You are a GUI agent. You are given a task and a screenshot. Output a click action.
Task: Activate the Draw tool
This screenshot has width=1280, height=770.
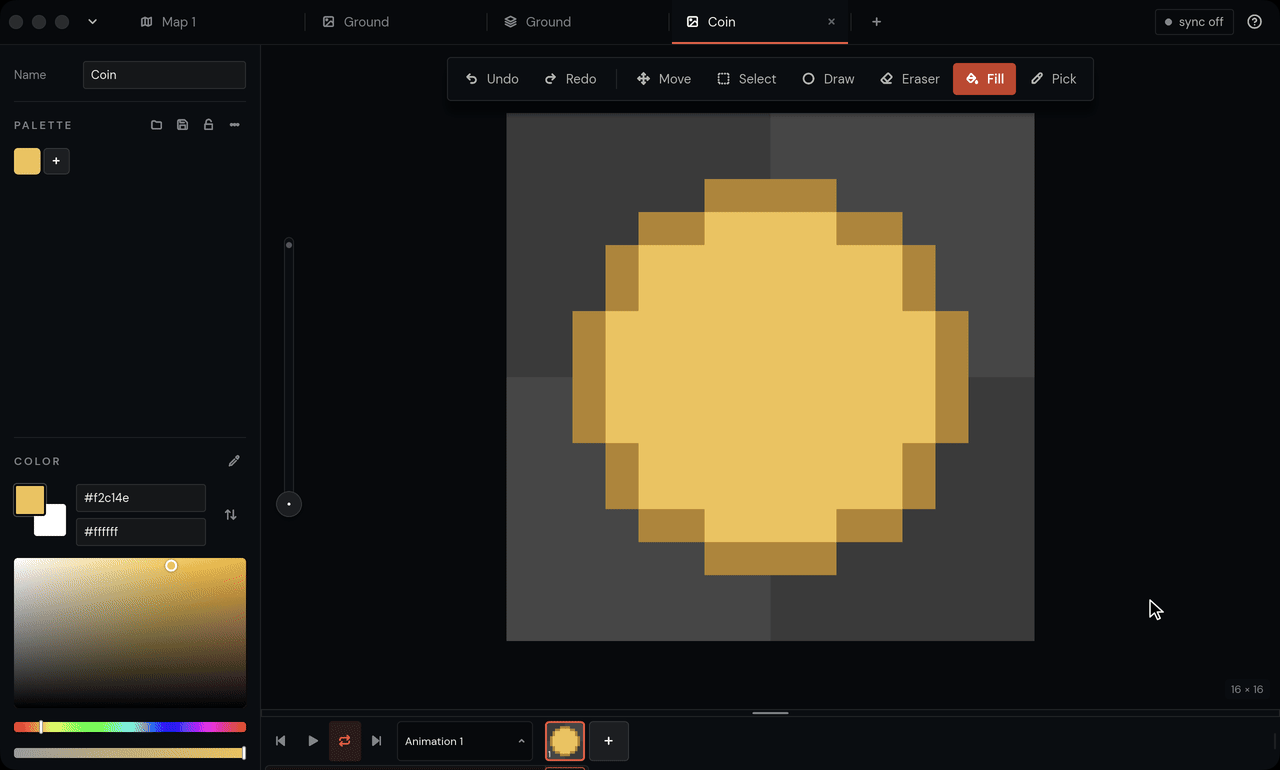click(x=828, y=79)
